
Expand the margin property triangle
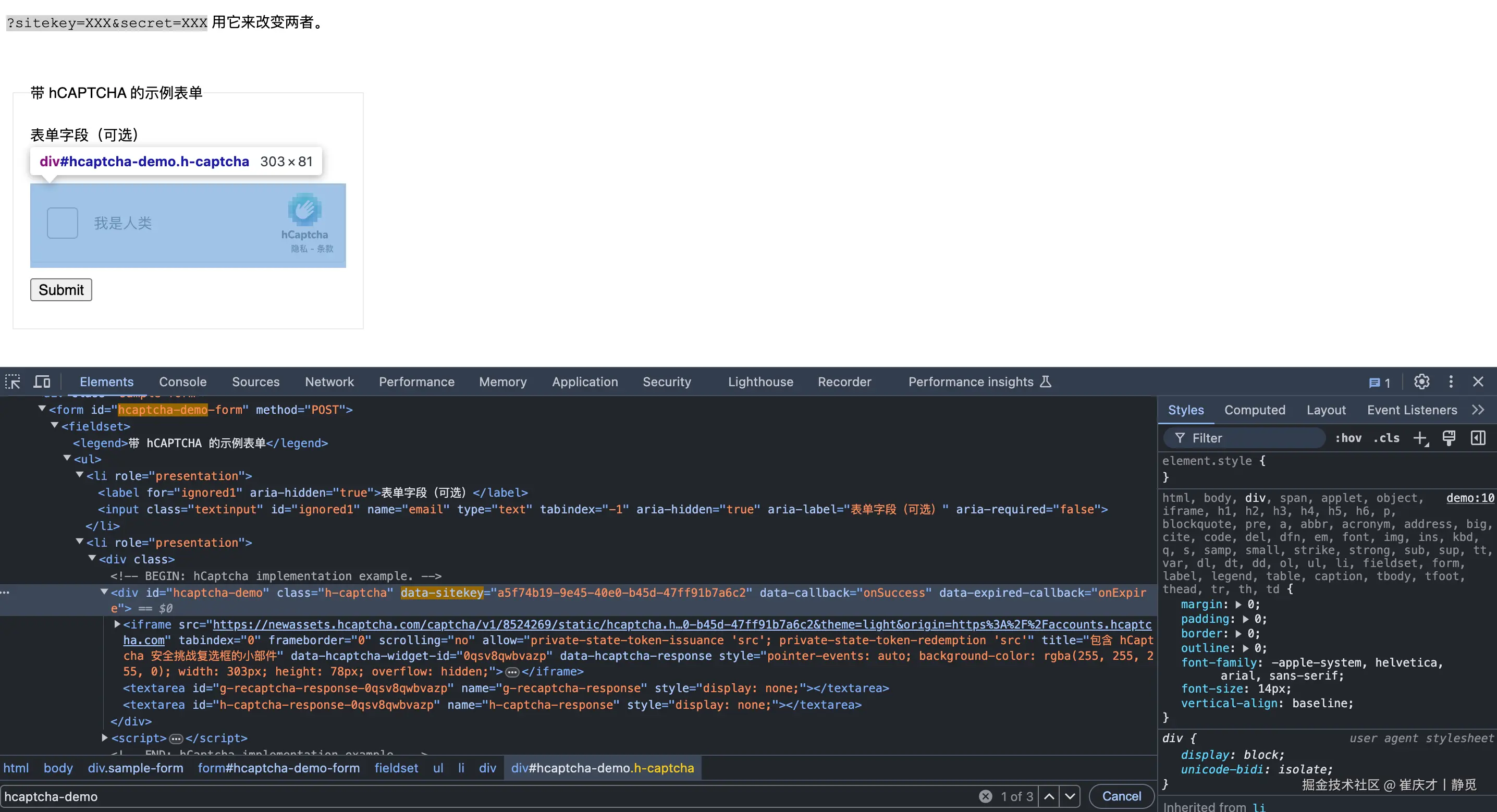1238,605
